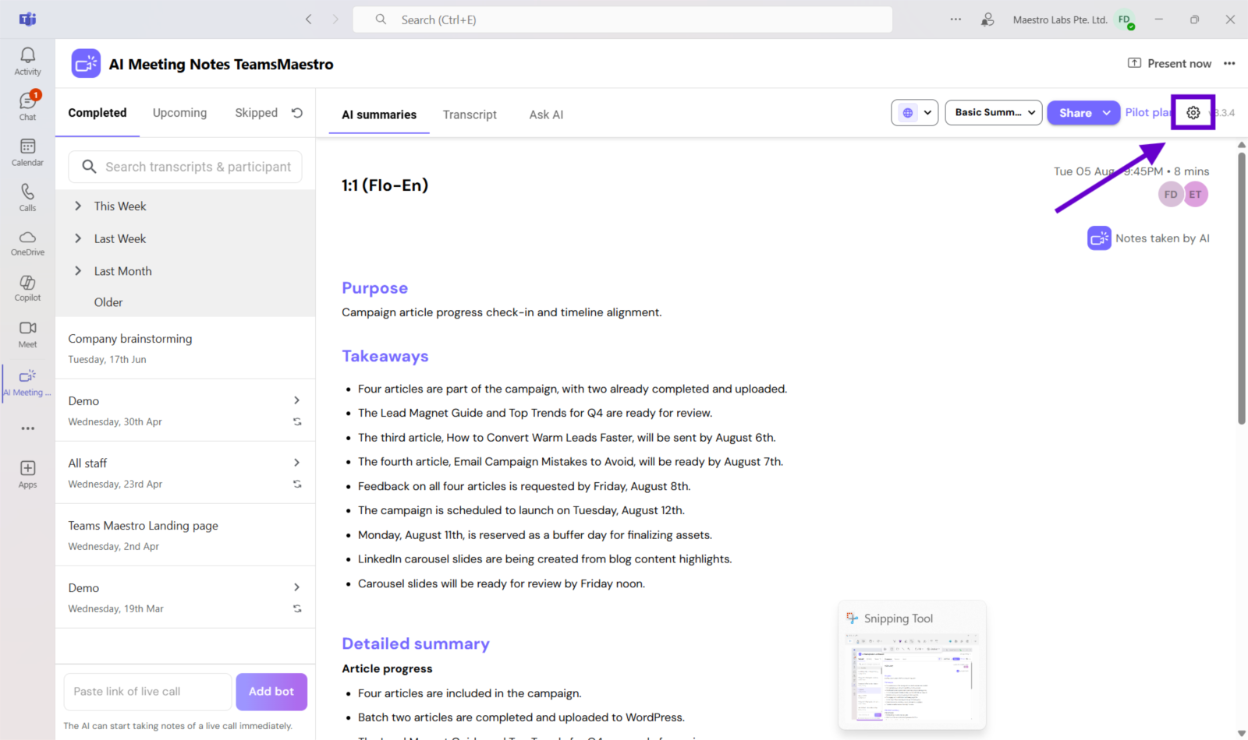Viewport: 1248px width, 740px height.
Task: Open the people icon in title bar
Action: 988,19
